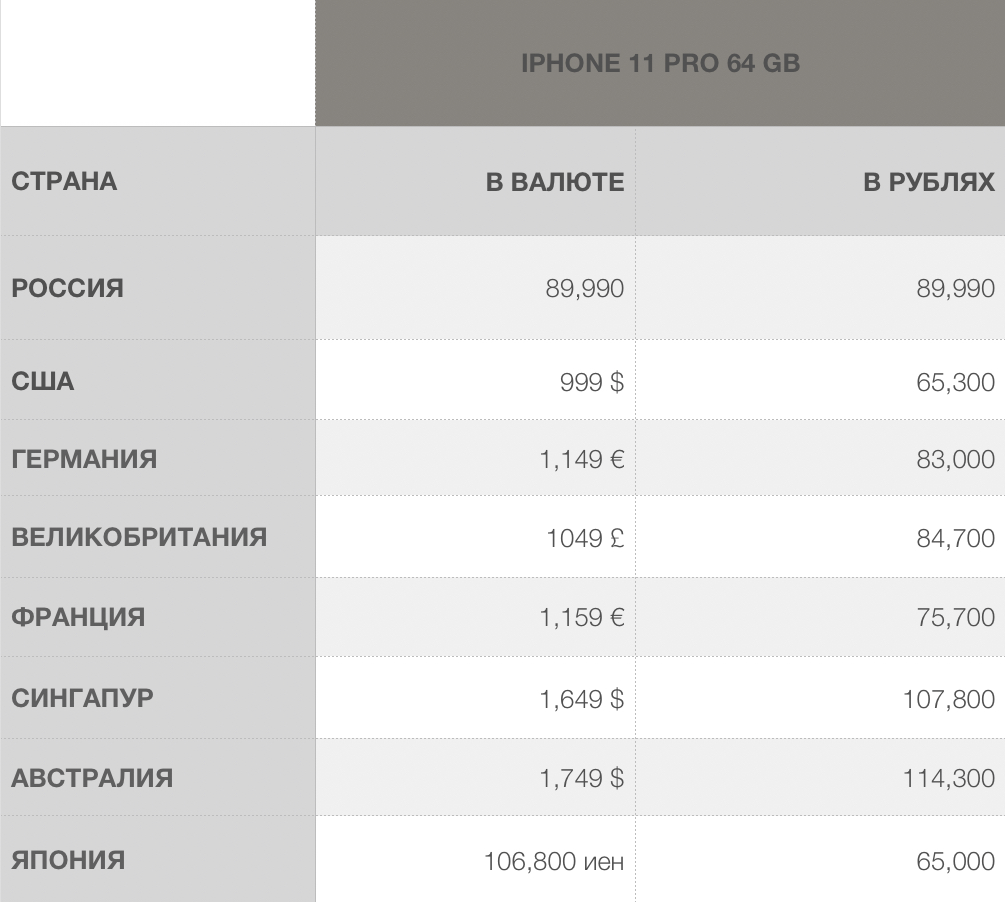The width and height of the screenshot is (1005, 902).
Task: Click the 1049 £ price cell
Action: [x=584, y=538]
